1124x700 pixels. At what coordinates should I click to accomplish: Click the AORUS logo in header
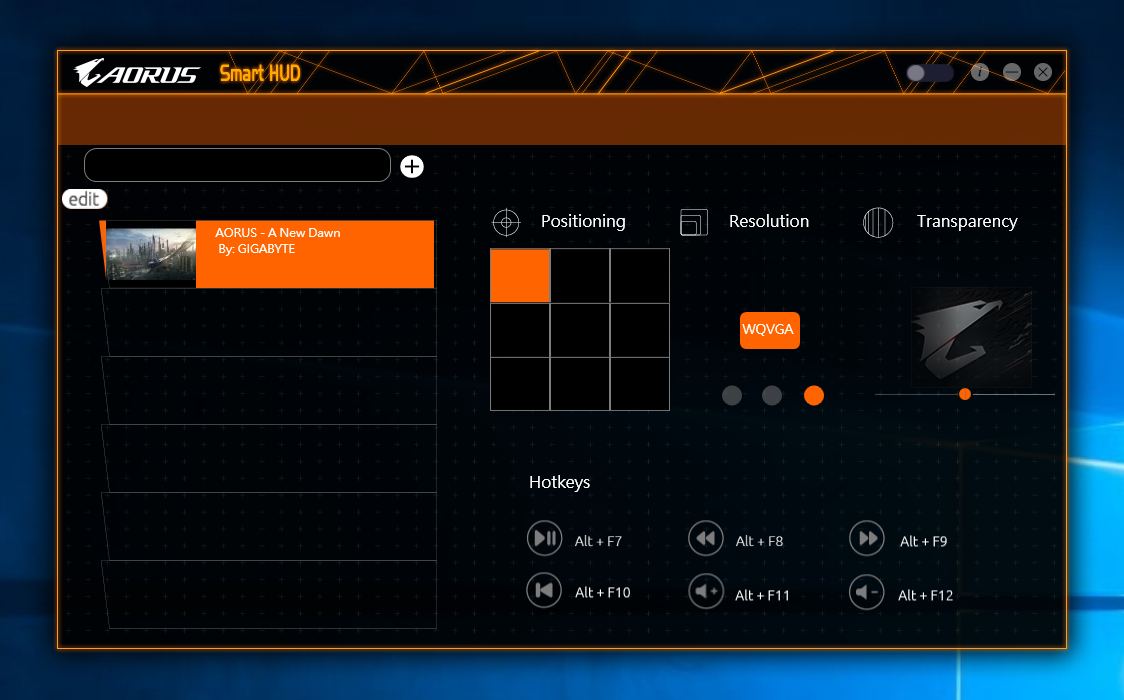tap(136, 73)
